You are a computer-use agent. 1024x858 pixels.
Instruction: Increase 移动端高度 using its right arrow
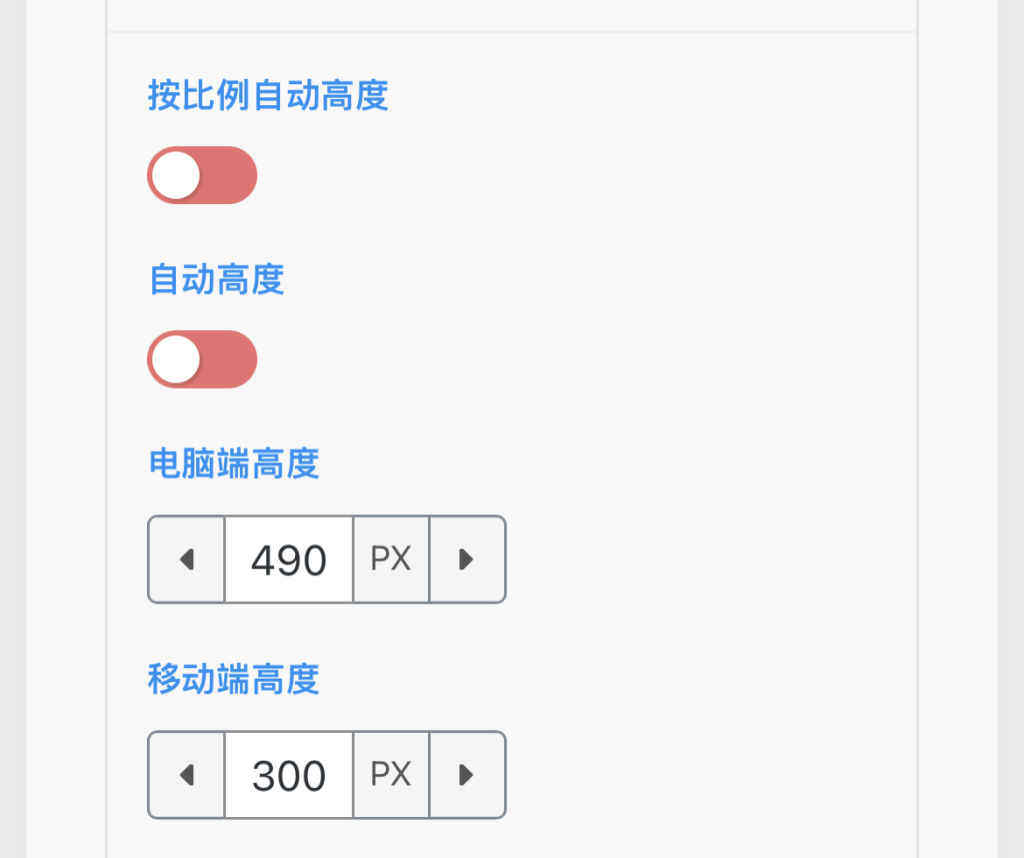click(466, 774)
